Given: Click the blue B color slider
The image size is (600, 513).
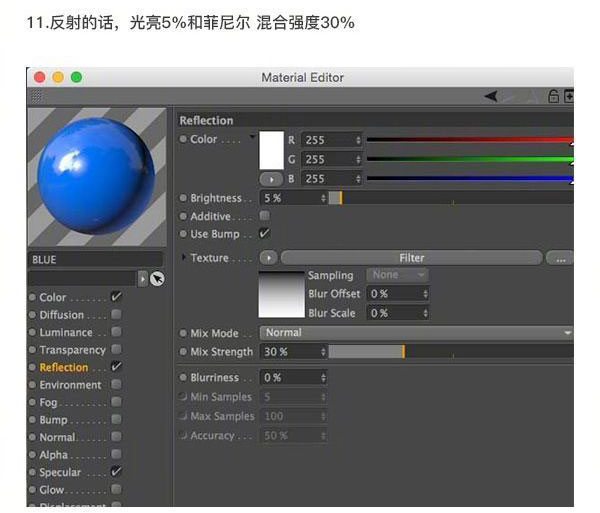Looking at the screenshot, I should 470,179.
